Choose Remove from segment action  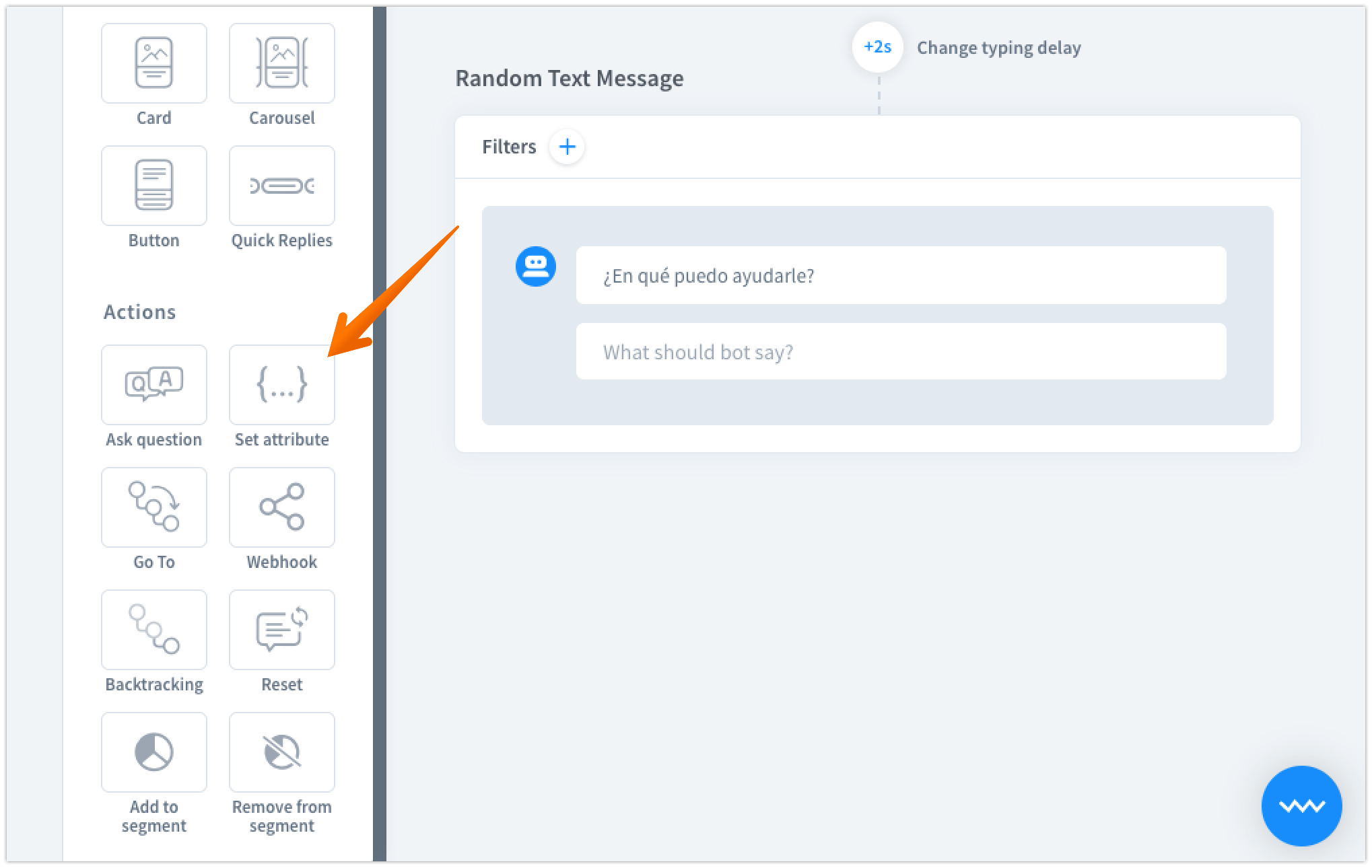point(282,752)
